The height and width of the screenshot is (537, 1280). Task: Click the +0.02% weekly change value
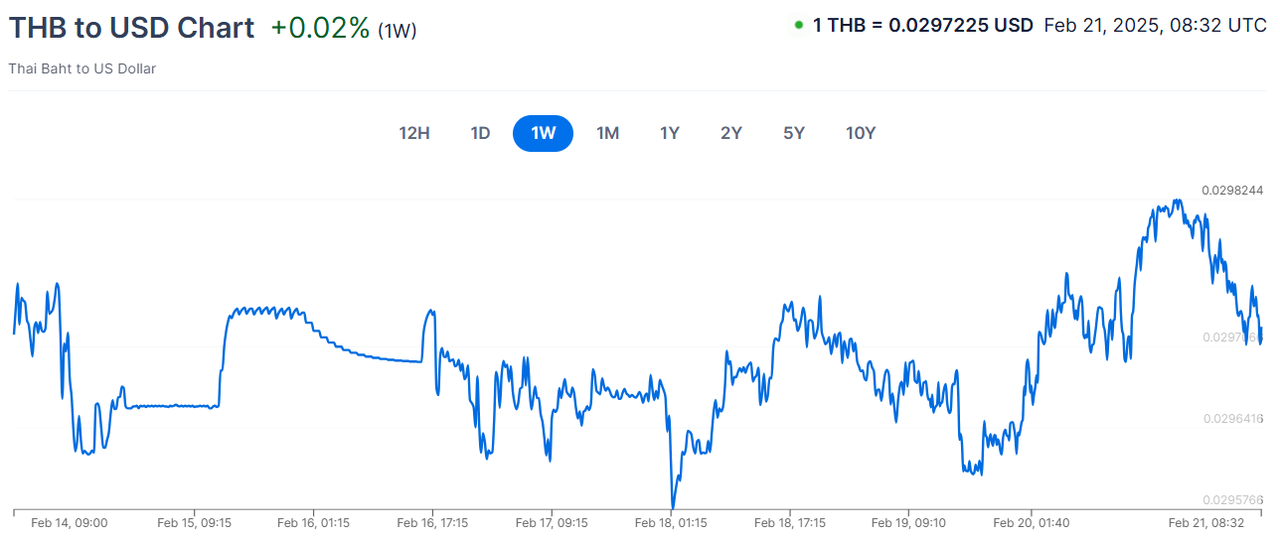click(320, 28)
